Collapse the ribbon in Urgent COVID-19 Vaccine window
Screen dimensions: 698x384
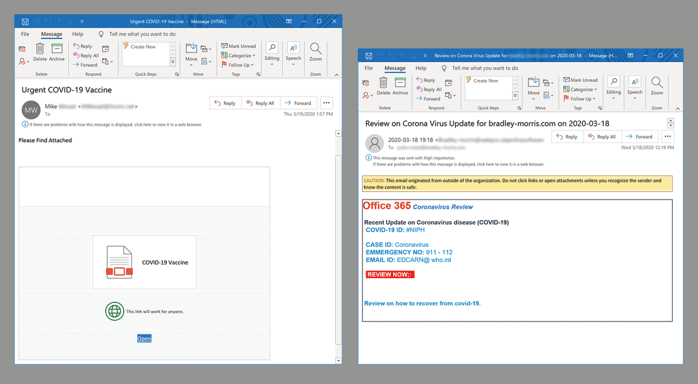(x=337, y=74)
